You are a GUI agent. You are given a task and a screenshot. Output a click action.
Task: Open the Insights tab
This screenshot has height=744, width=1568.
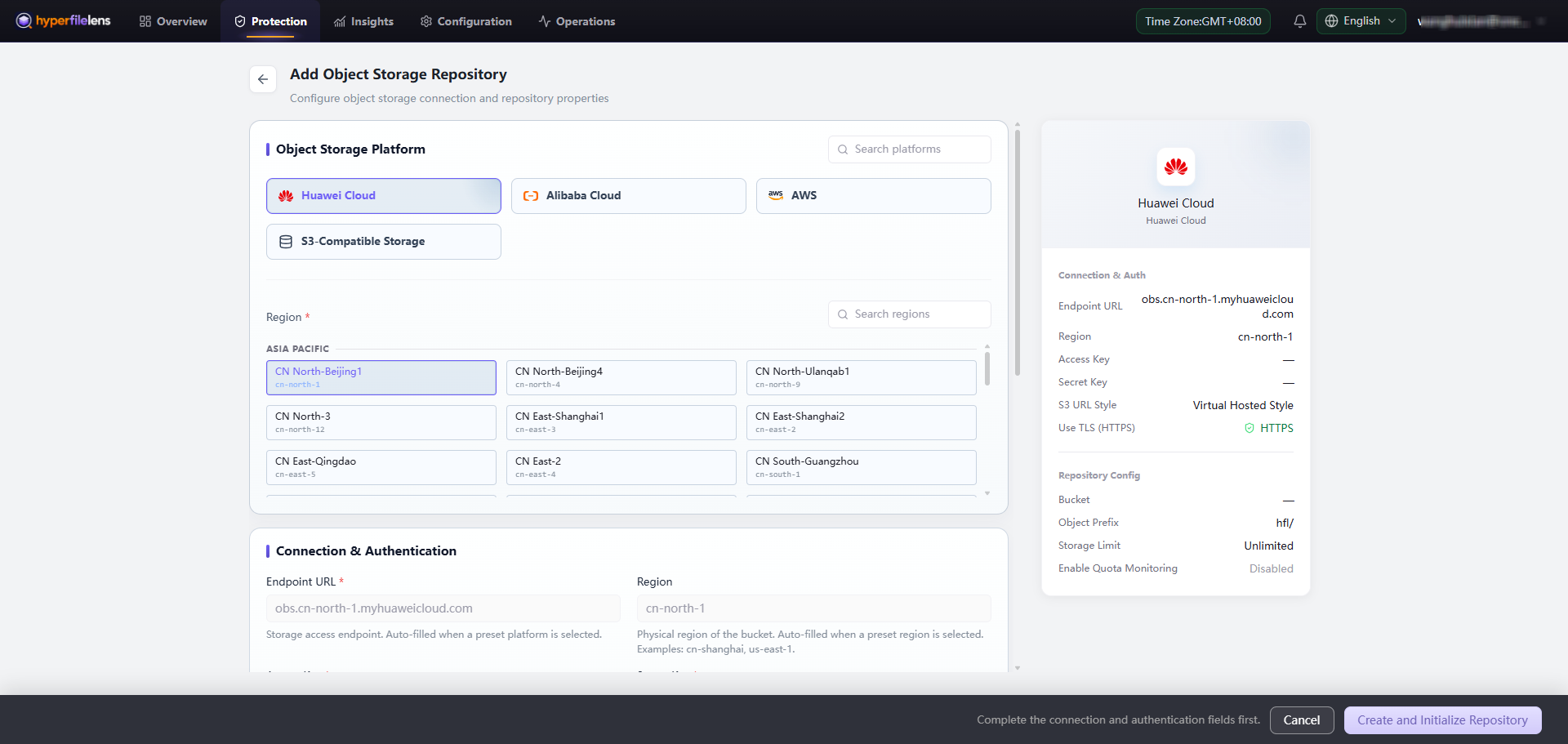click(x=363, y=21)
